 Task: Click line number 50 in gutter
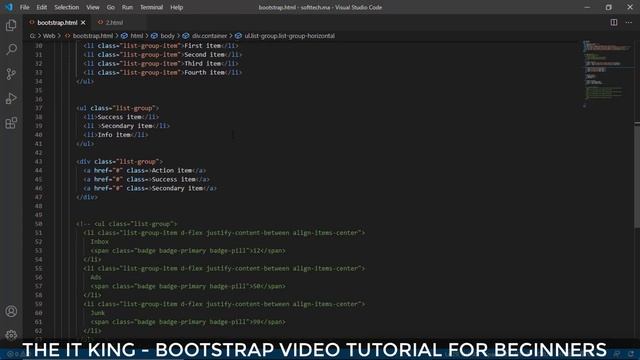(38, 224)
